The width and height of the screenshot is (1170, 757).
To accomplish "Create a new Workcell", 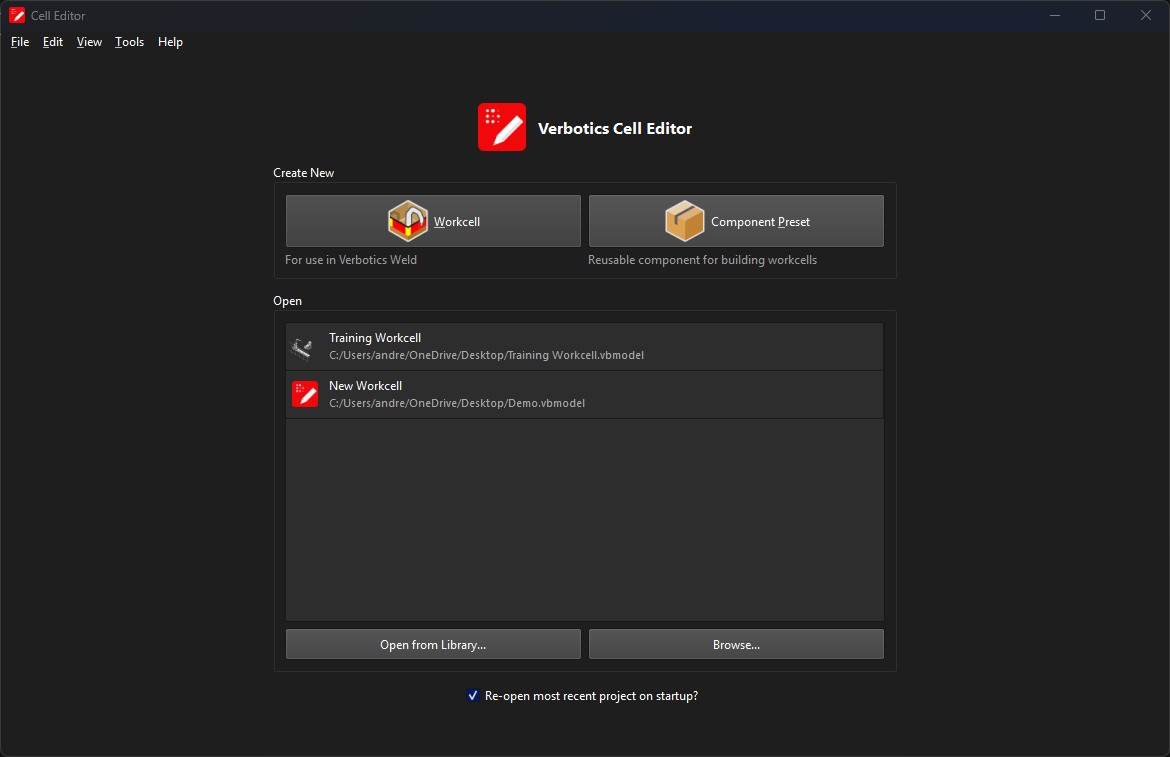I will pos(433,221).
